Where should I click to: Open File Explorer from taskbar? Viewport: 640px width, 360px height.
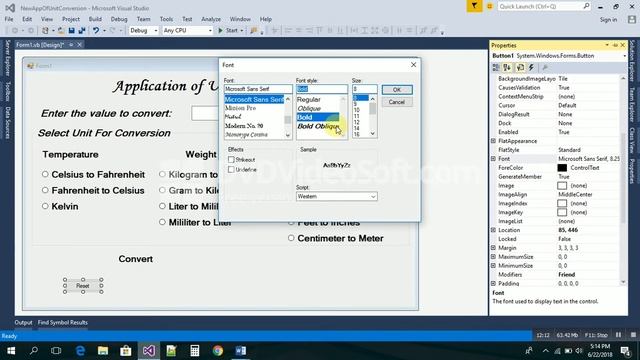[x=103, y=351]
